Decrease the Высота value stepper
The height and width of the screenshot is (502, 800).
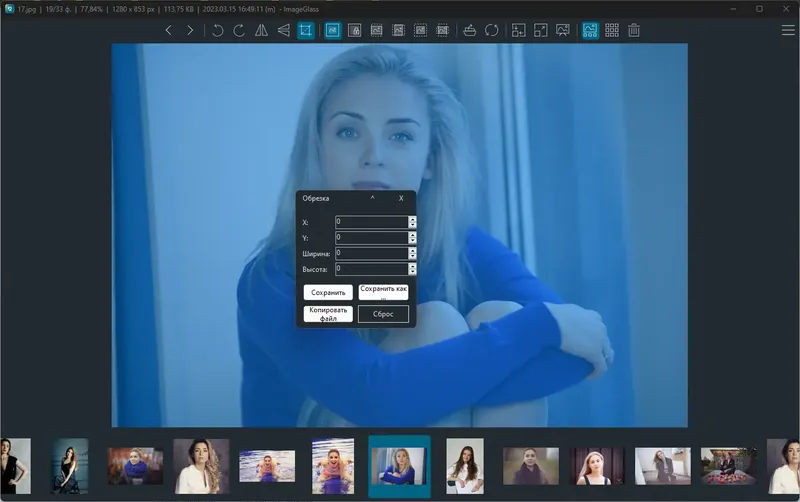click(x=412, y=272)
